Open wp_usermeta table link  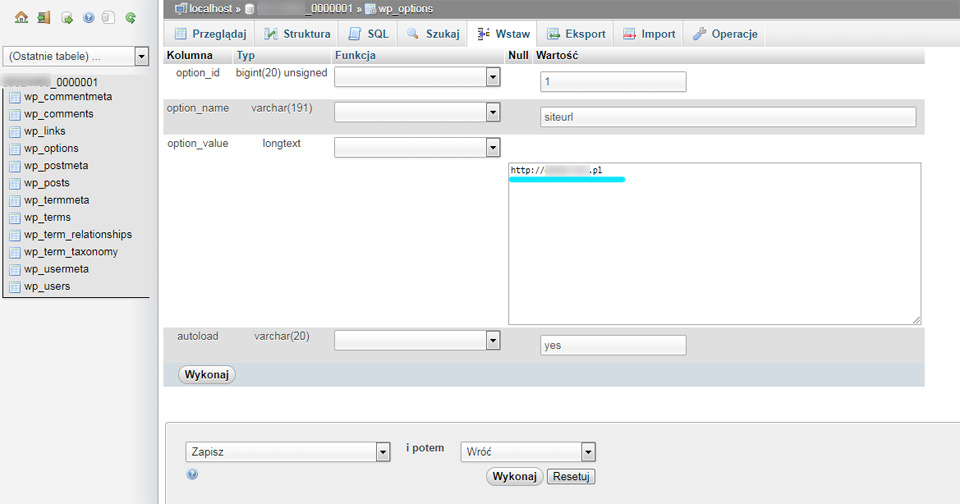tap(56, 269)
